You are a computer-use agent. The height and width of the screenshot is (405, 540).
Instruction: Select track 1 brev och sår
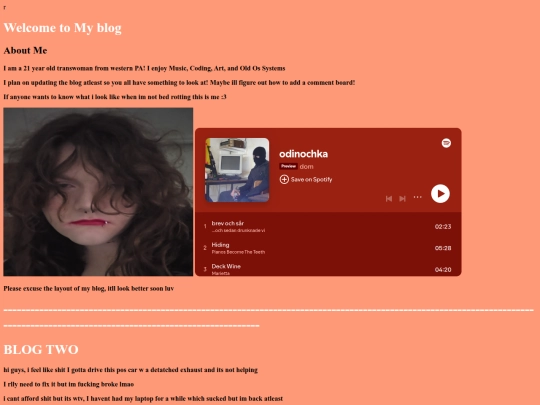pos(328,226)
